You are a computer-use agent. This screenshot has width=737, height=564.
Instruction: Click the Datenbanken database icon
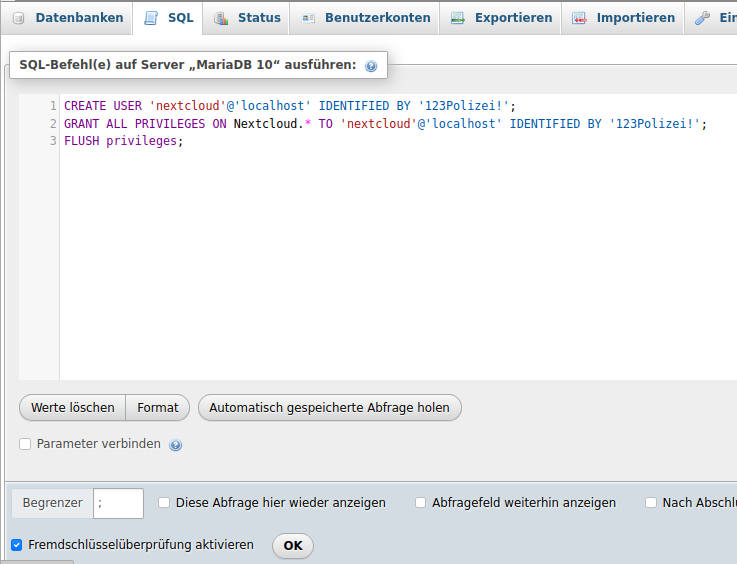pos(19,18)
